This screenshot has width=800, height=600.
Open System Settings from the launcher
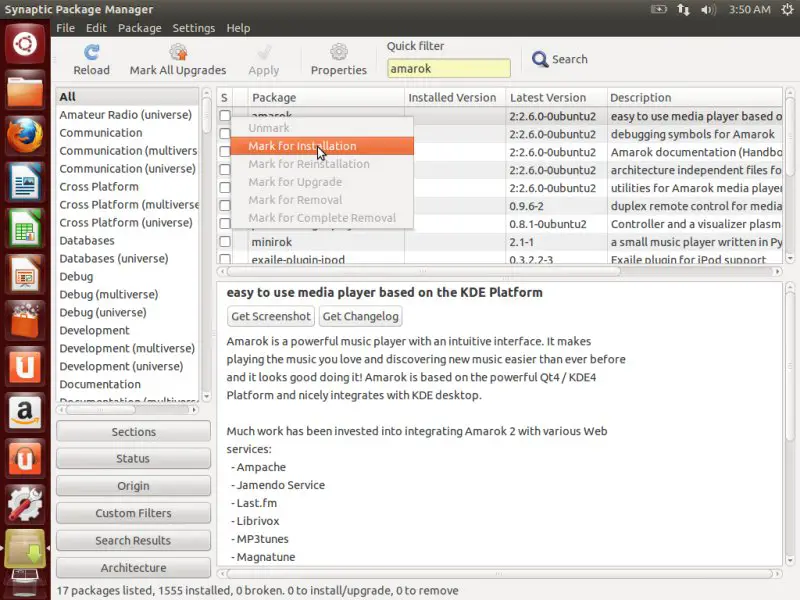[x=24, y=504]
